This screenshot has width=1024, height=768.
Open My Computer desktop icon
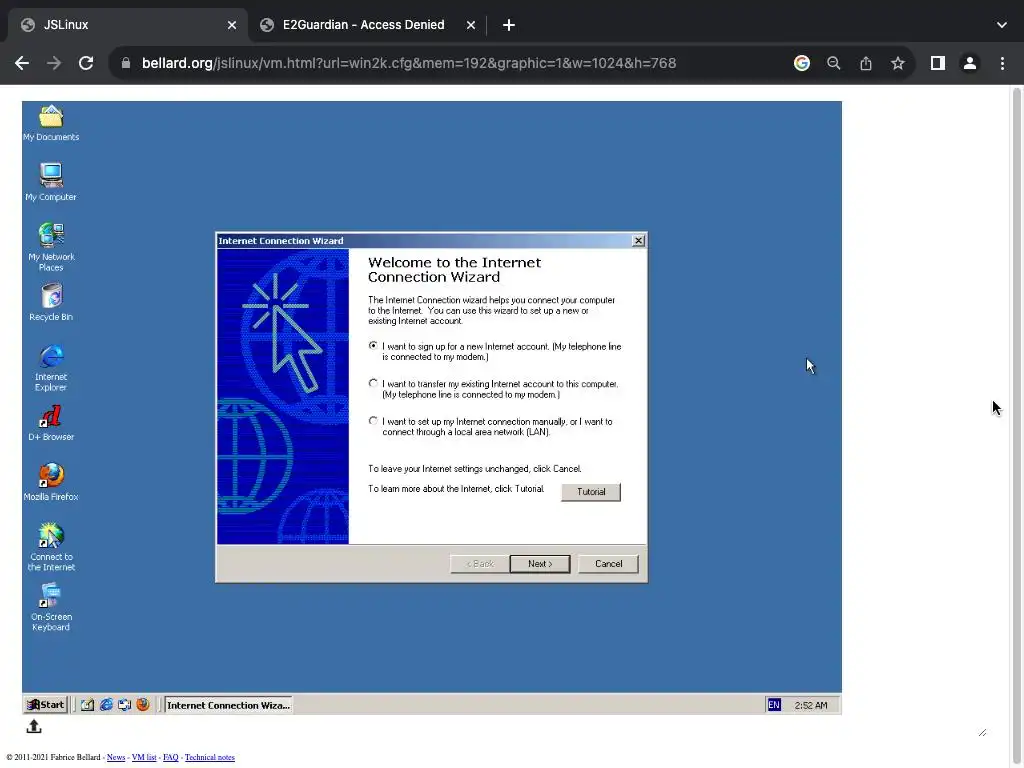pyautogui.click(x=51, y=182)
